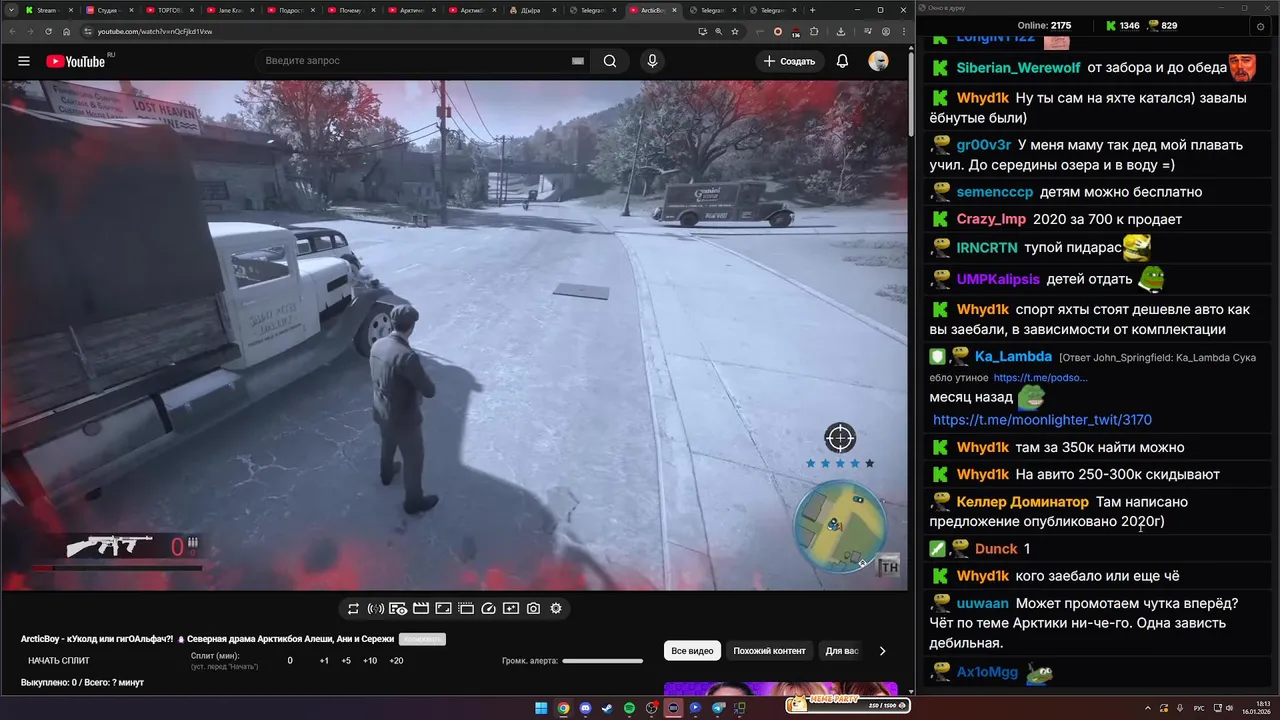Go to YouTube home via logo
Image resolution: width=1280 pixels, height=720 pixels.
tap(75, 61)
